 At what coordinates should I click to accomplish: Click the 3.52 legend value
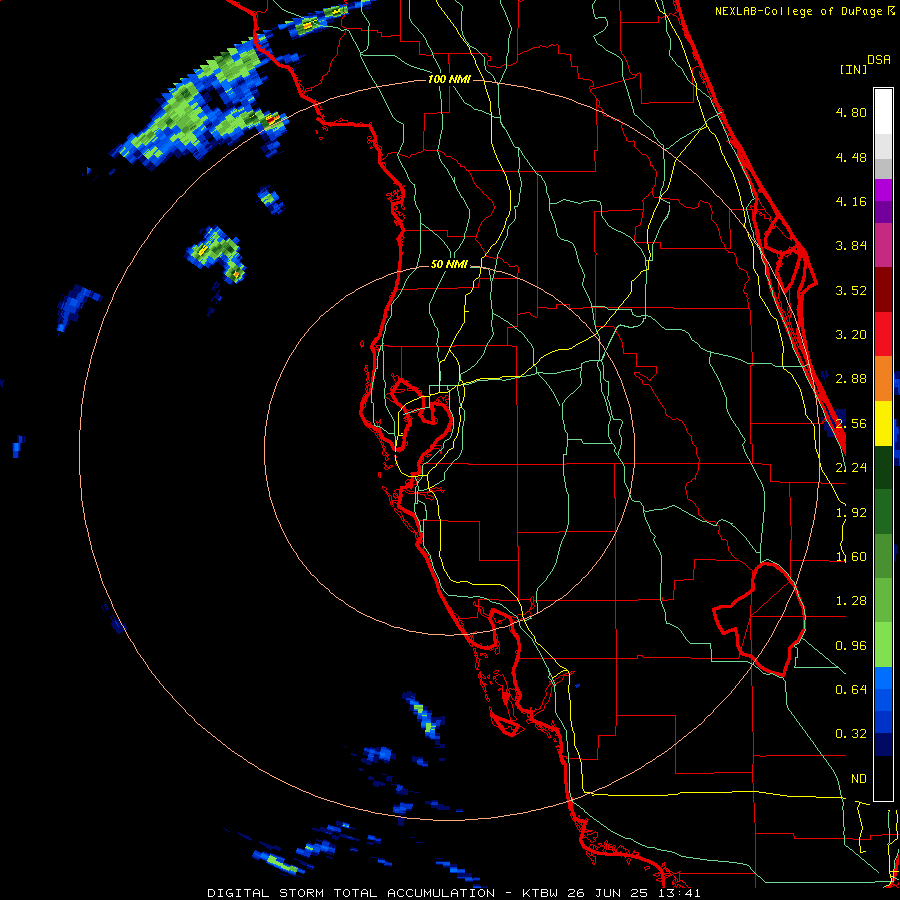click(x=851, y=290)
